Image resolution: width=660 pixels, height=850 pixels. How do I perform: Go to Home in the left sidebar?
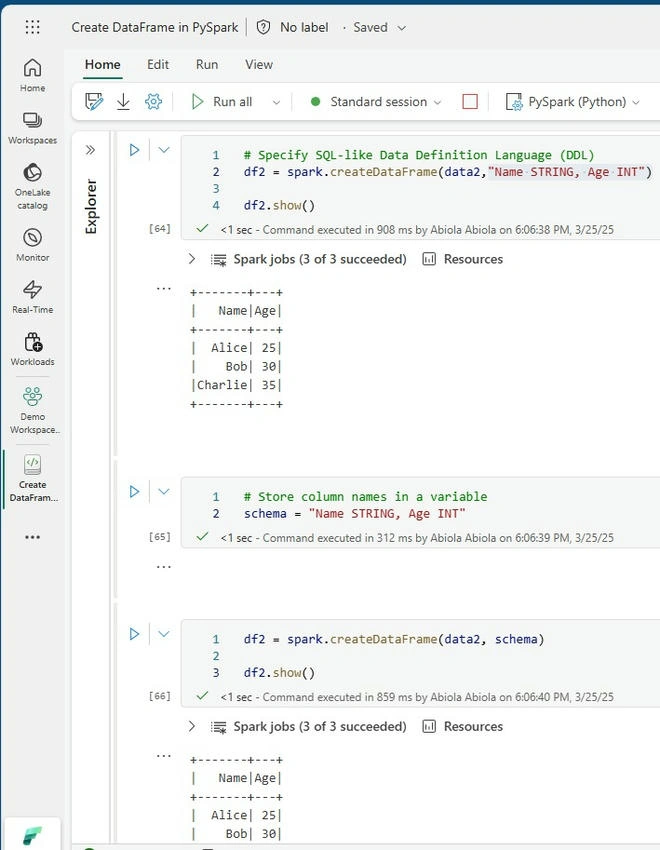pyautogui.click(x=33, y=75)
